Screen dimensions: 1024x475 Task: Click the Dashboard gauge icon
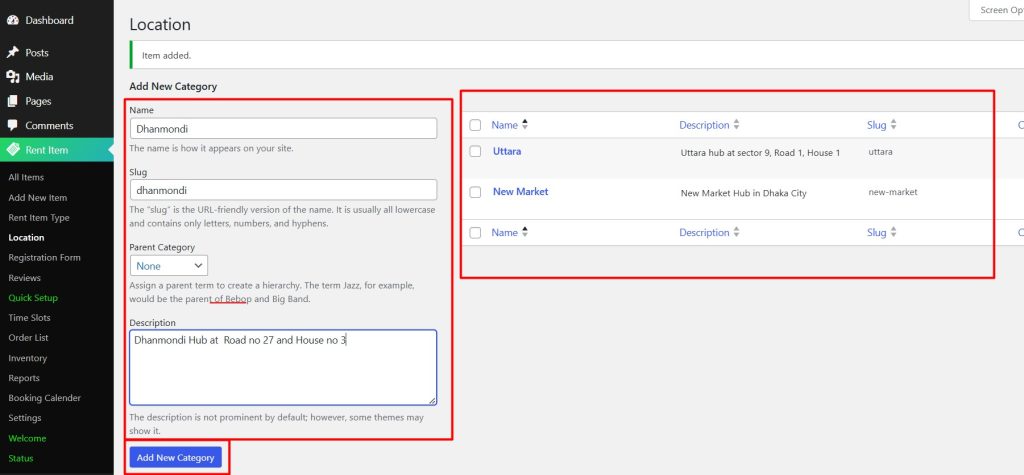point(13,20)
